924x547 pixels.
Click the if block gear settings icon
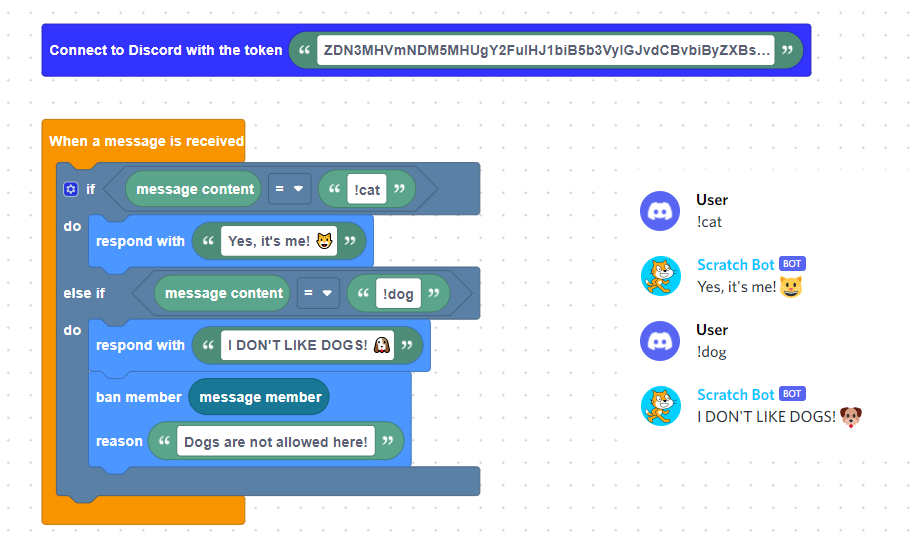coord(71,189)
